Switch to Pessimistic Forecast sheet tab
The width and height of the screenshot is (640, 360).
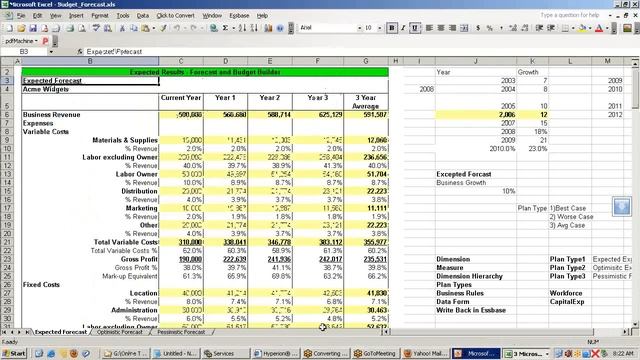[x=181, y=332]
